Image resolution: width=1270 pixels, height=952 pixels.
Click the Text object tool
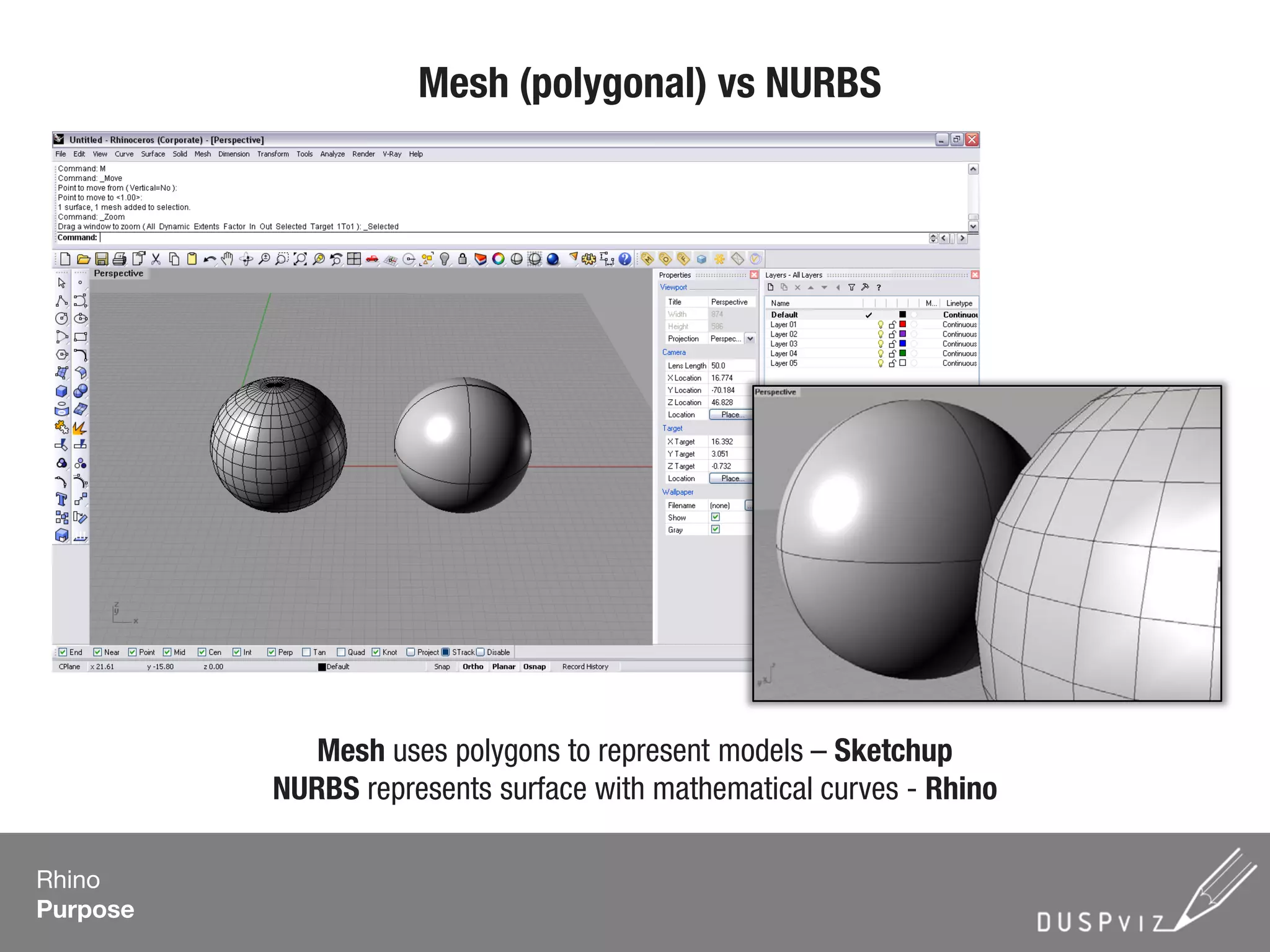[x=61, y=500]
